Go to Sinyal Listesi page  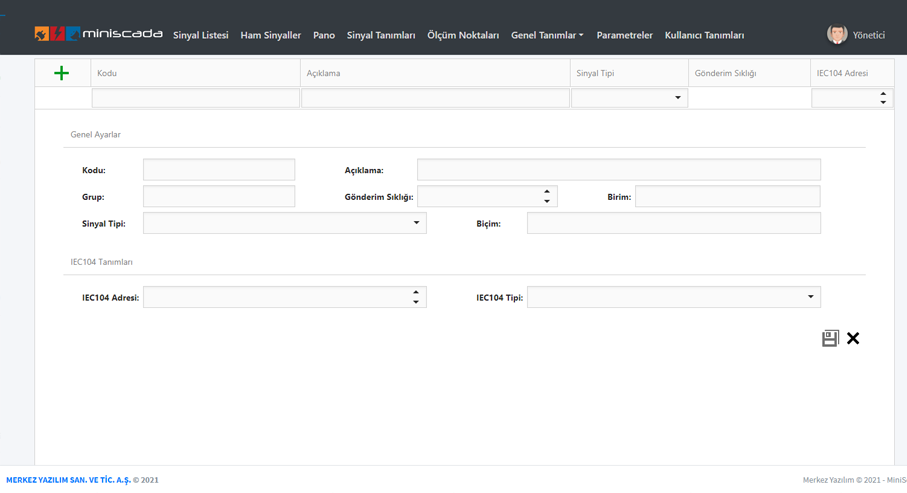pos(200,35)
